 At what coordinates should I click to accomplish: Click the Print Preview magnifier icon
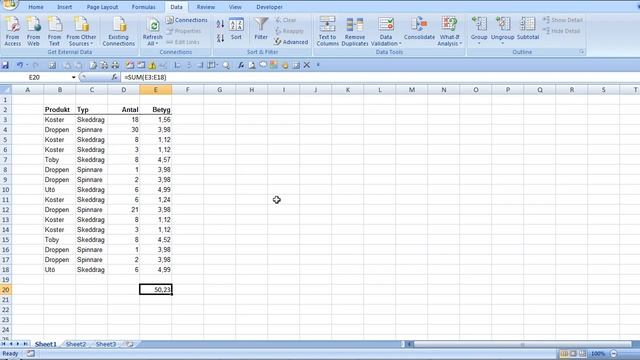tap(226, 65)
